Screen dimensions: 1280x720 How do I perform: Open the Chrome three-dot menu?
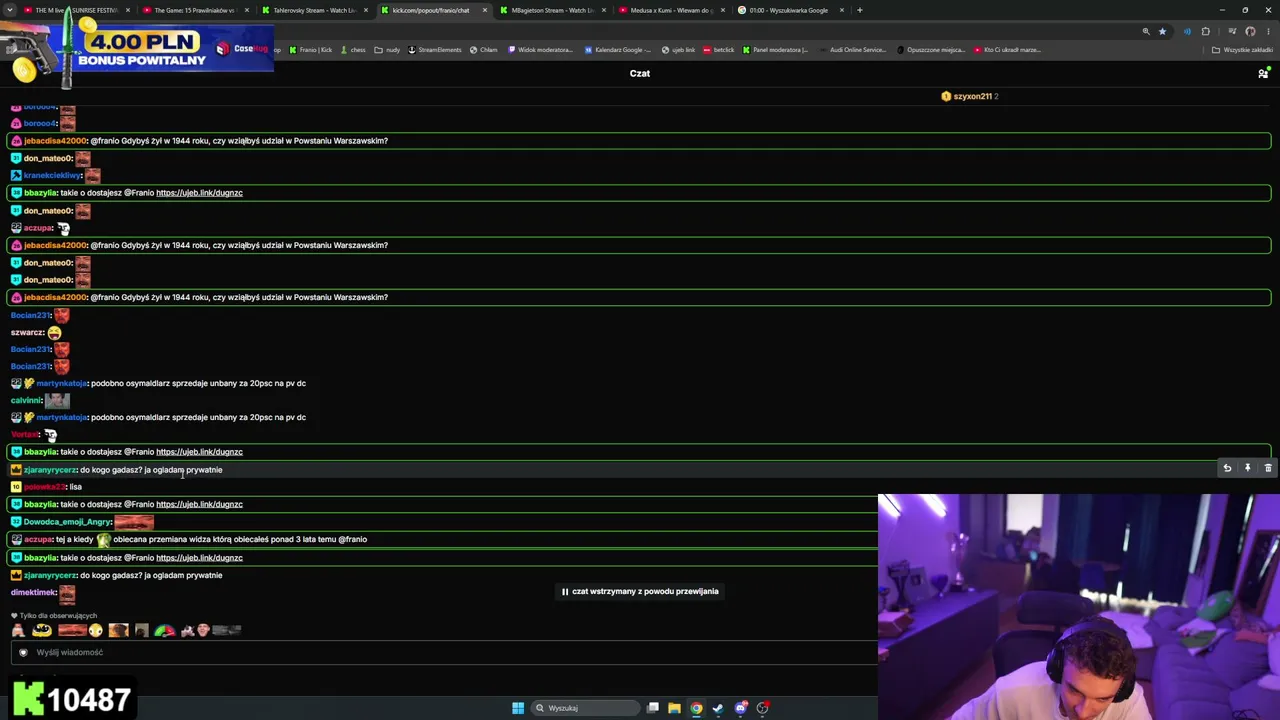click(x=1268, y=31)
